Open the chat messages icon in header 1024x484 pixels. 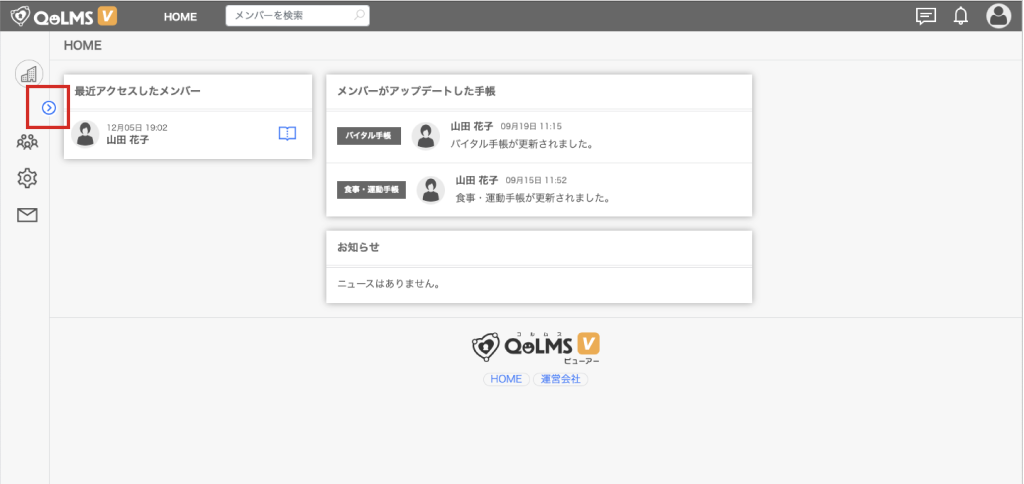click(x=926, y=16)
